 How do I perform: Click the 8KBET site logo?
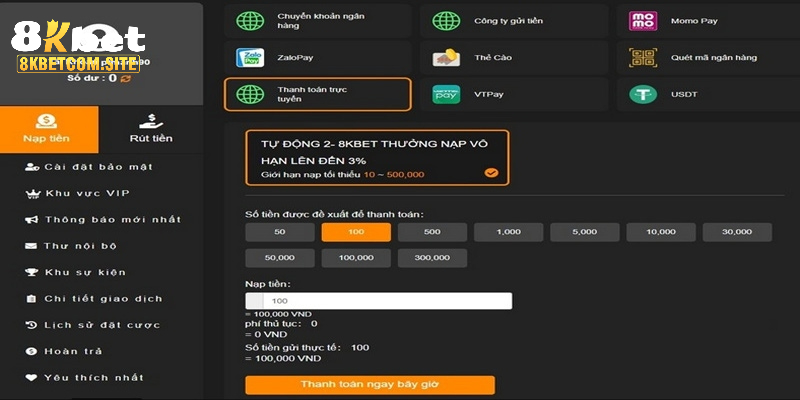click(78, 47)
